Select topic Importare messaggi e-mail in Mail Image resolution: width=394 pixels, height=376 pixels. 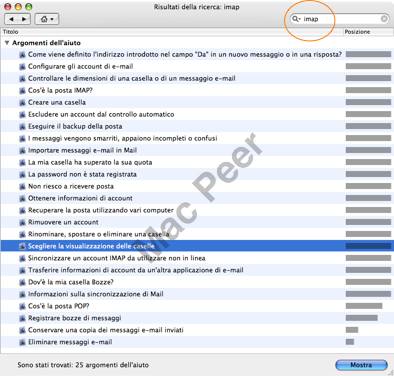tap(82, 150)
